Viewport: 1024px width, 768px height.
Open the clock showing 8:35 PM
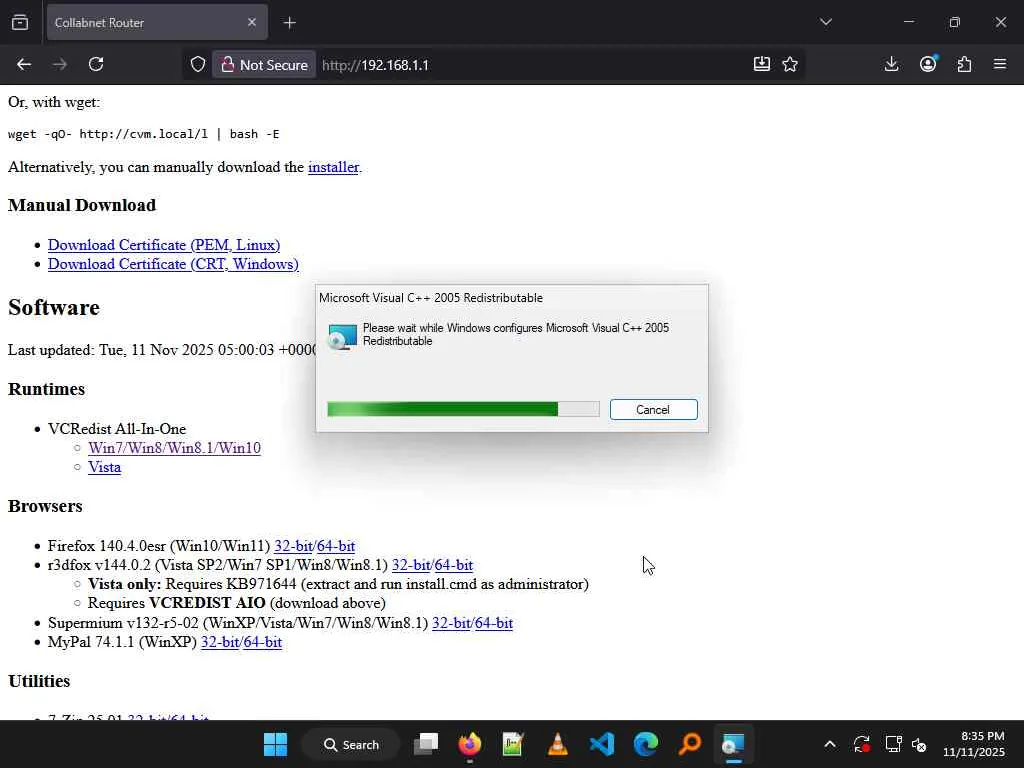(x=974, y=744)
